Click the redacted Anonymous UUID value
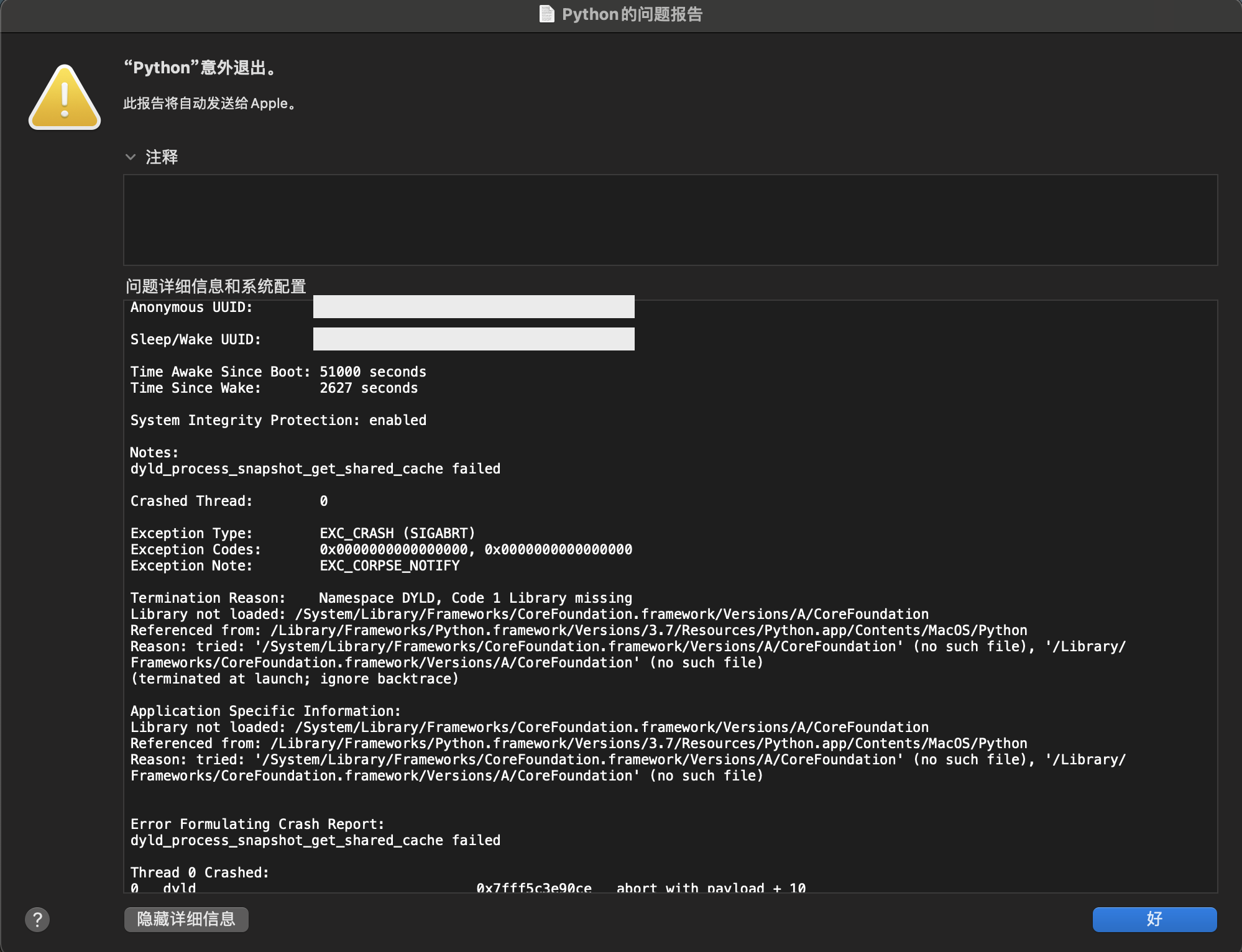Viewport: 1242px width, 952px height. coord(474,307)
